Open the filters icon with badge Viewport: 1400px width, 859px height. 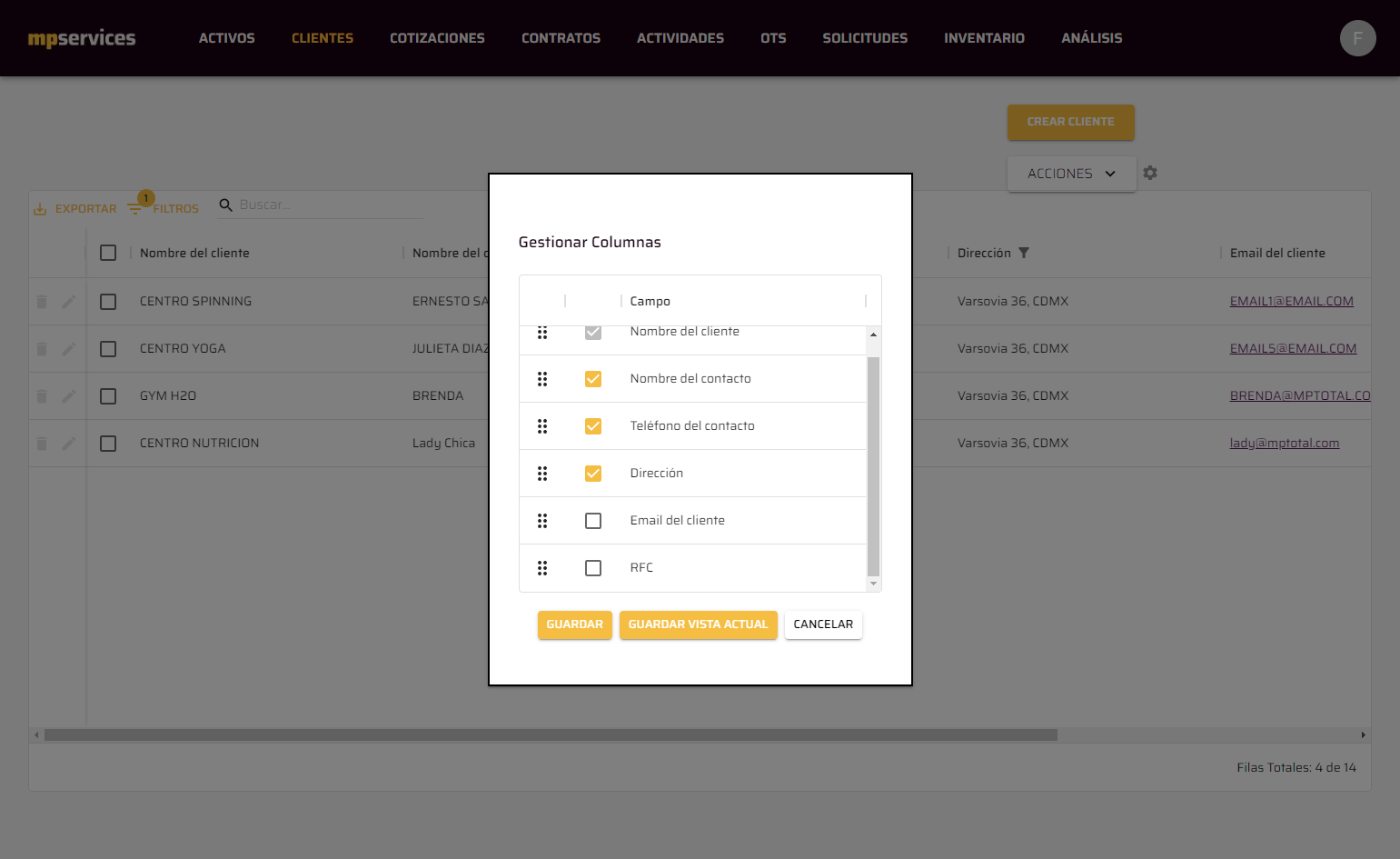(x=135, y=208)
